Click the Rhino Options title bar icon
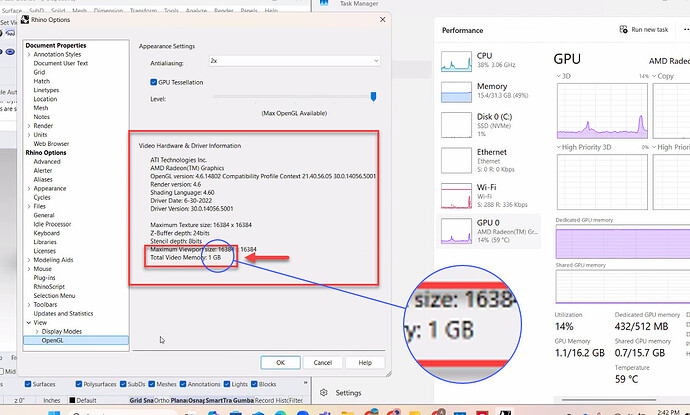This screenshot has width=690, height=415. point(25,19)
